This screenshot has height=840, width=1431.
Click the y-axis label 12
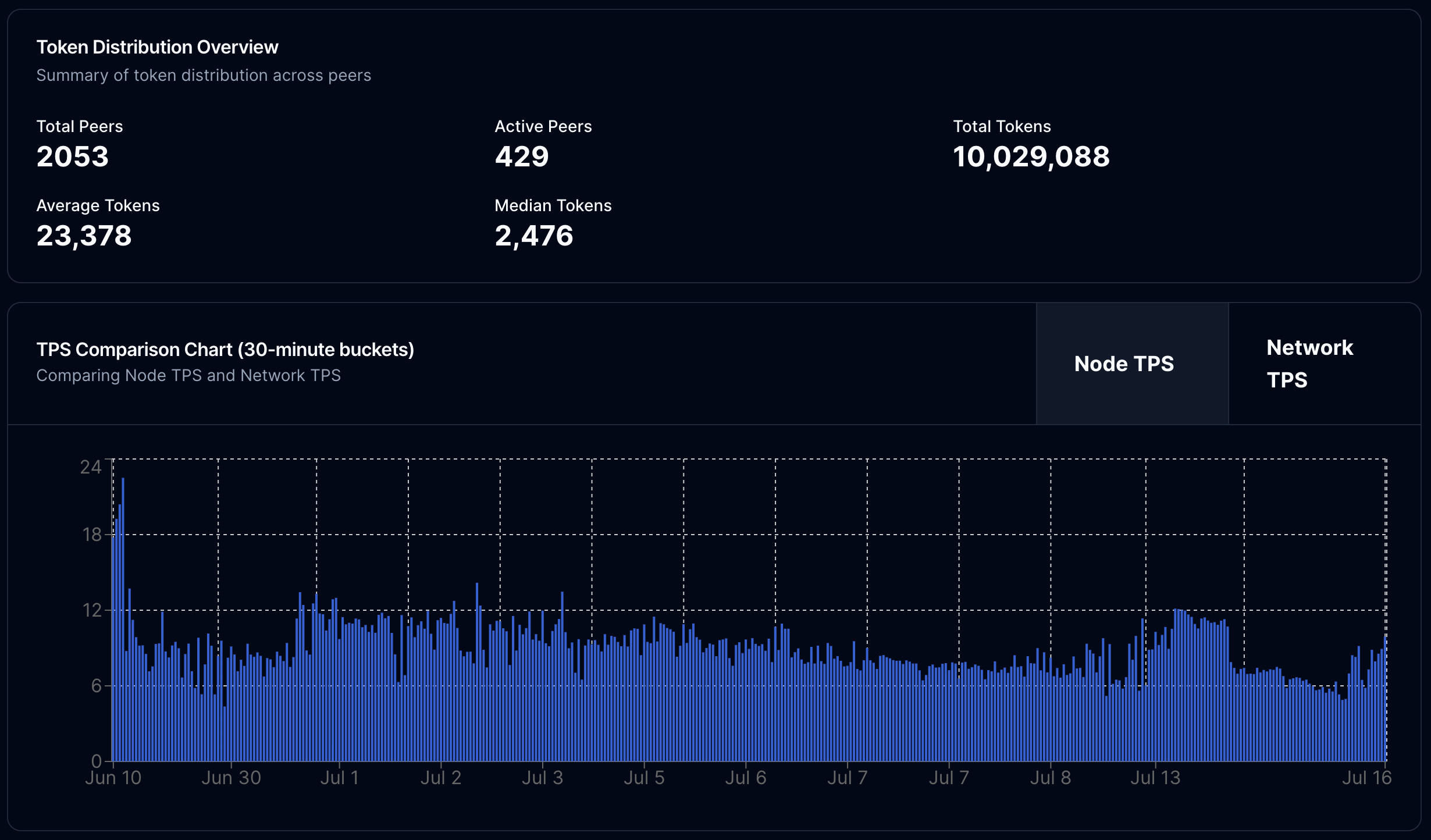pos(92,610)
